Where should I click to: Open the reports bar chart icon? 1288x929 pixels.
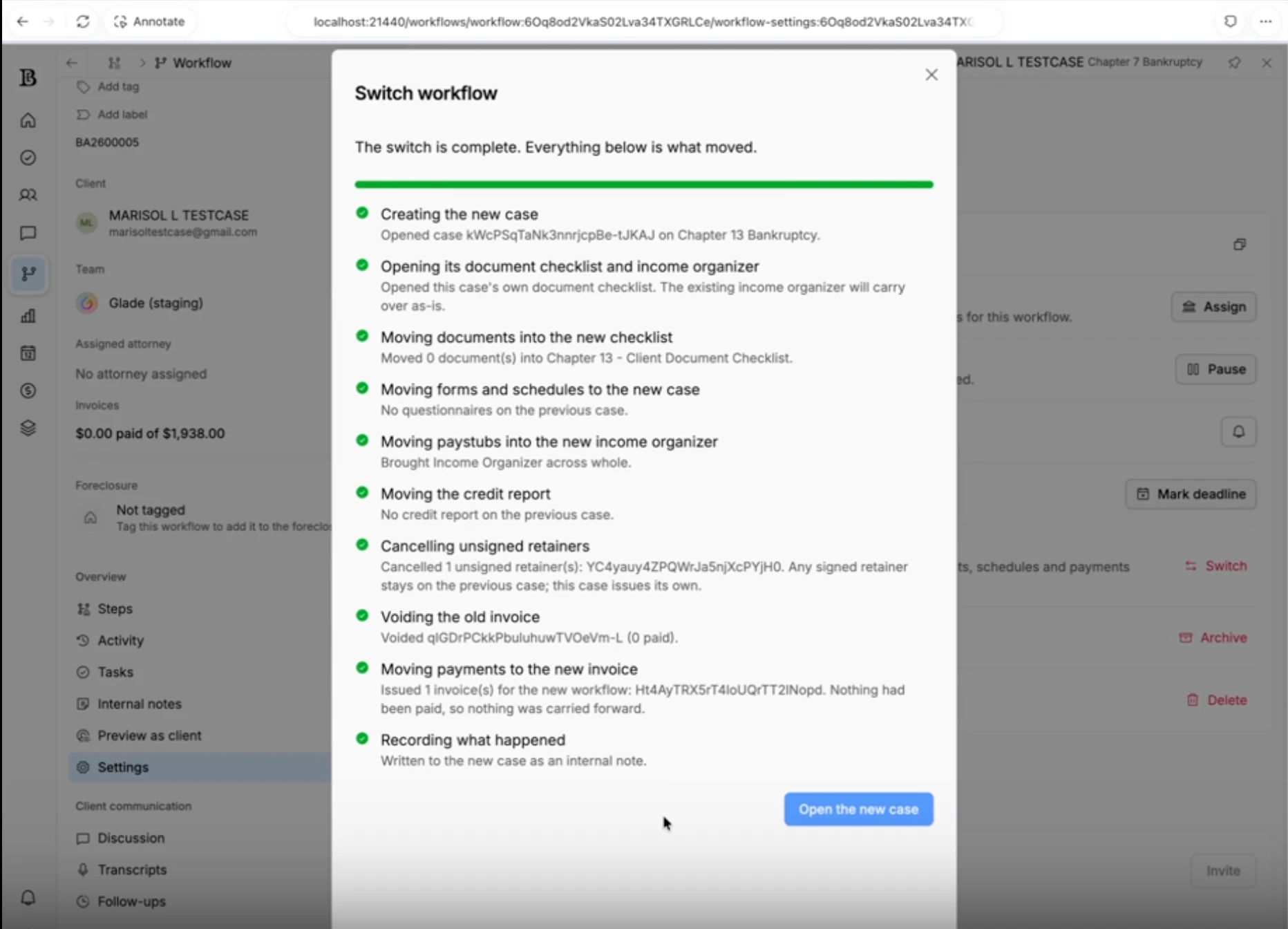[x=28, y=316]
